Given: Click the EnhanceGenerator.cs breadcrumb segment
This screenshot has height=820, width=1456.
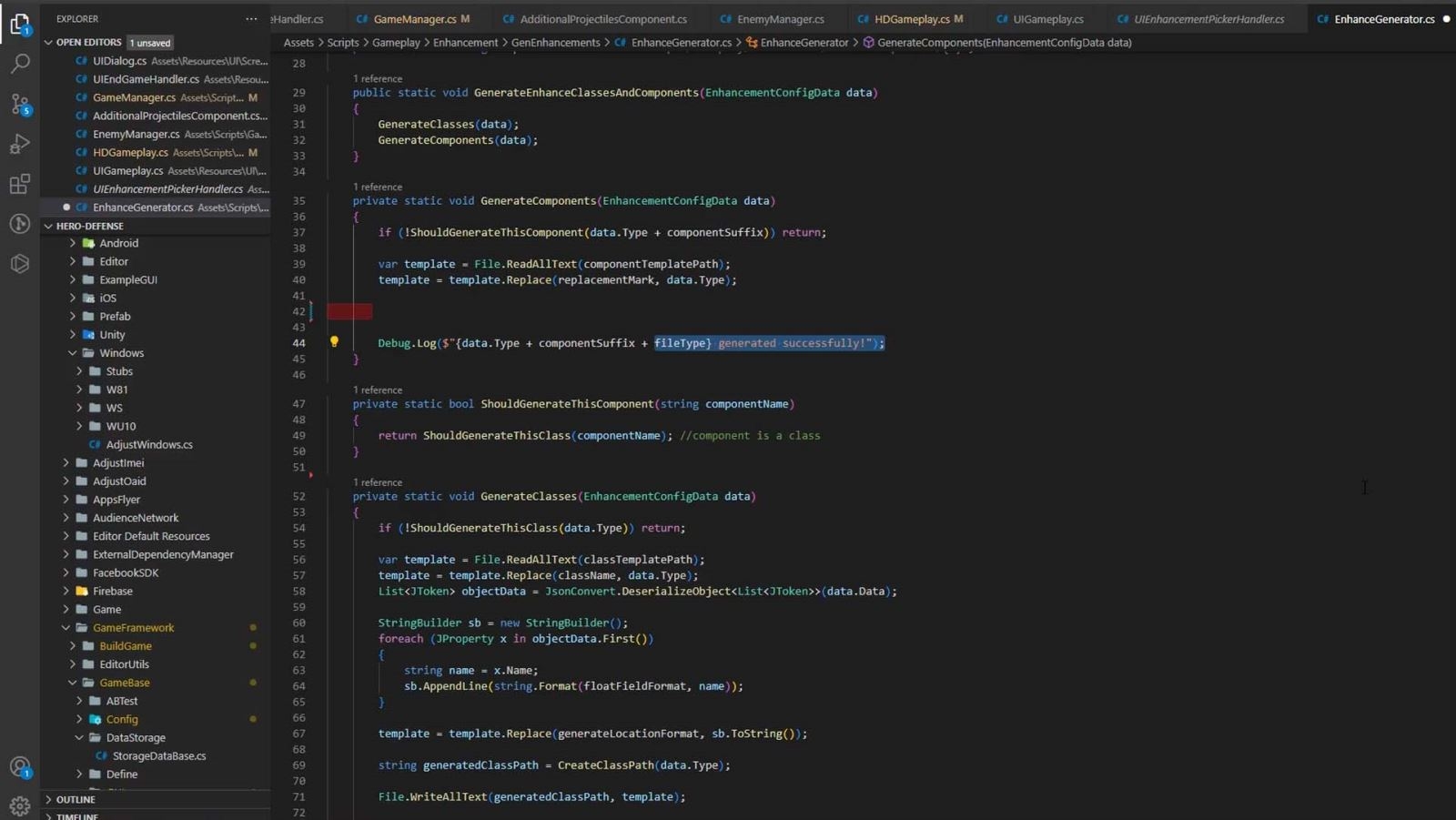Looking at the screenshot, I should (682, 42).
